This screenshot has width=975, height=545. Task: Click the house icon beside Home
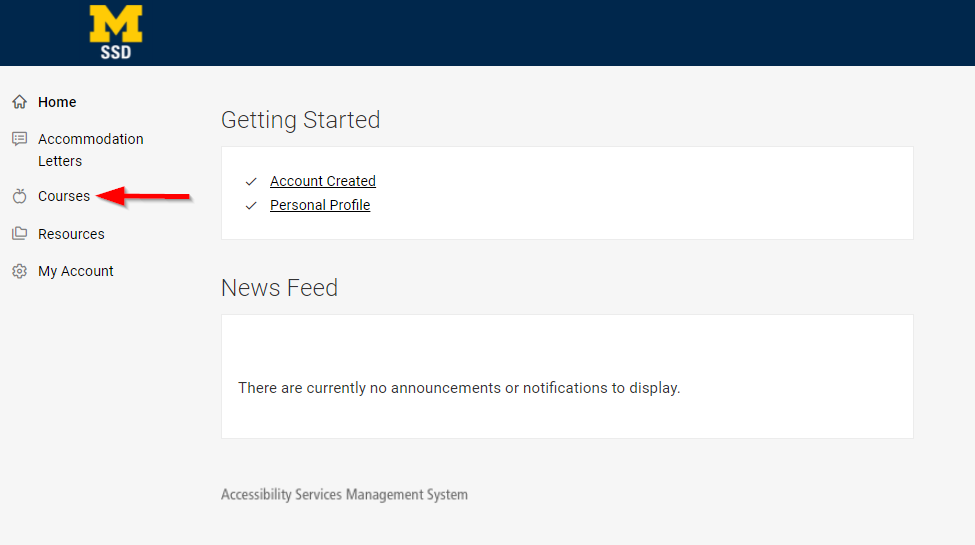[19, 102]
